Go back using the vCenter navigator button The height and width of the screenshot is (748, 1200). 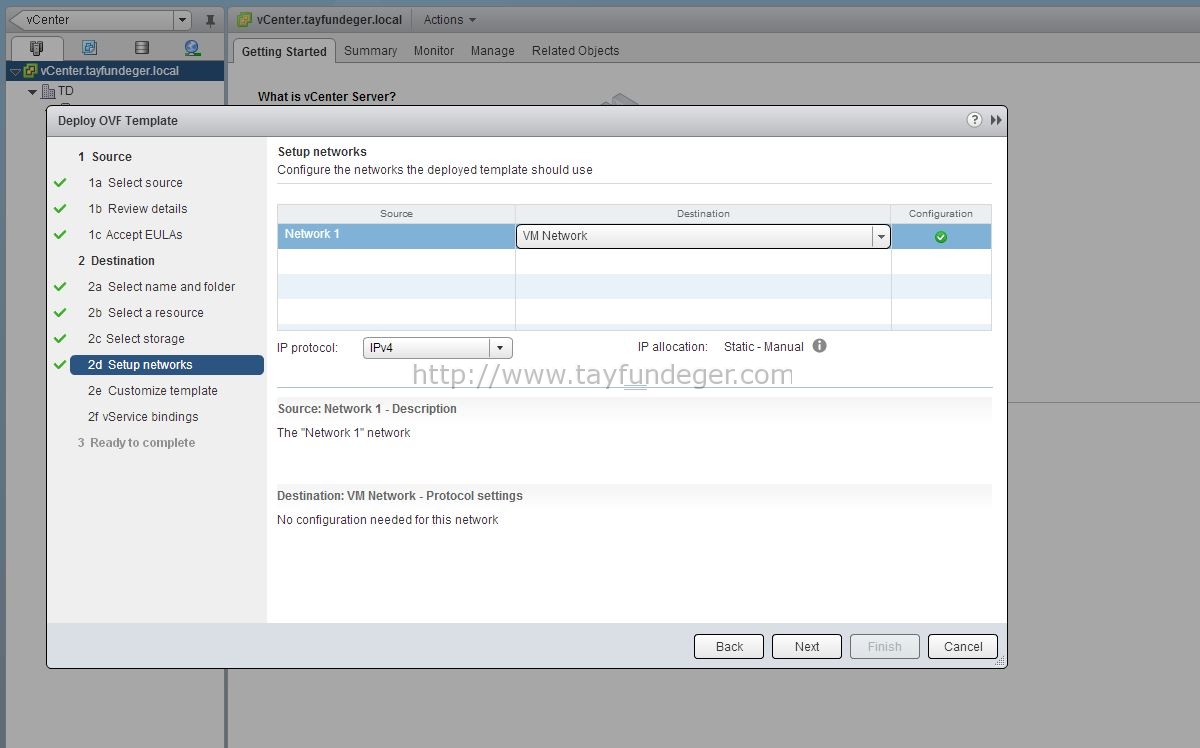(x=90, y=20)
